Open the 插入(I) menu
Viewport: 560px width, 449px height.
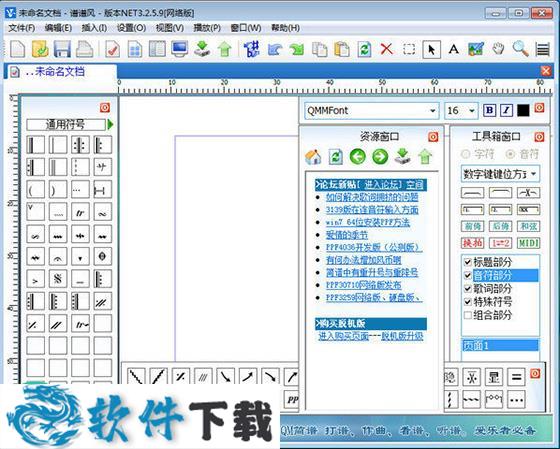pyautogui.click(x=94, y=28)
